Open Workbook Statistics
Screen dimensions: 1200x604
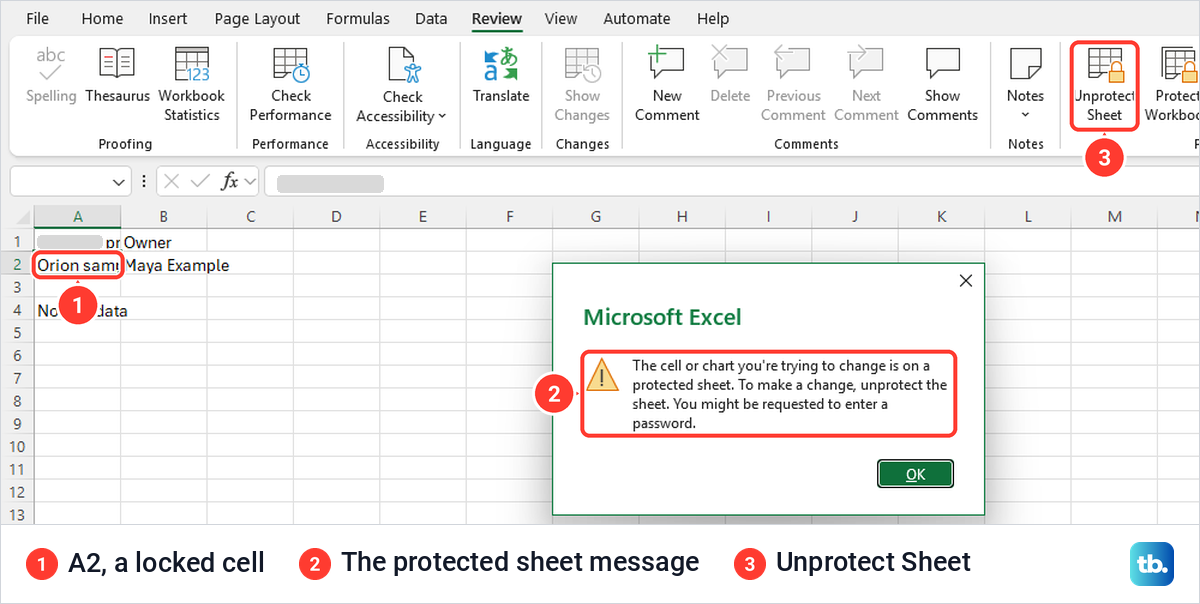click(x=191, y=84)
